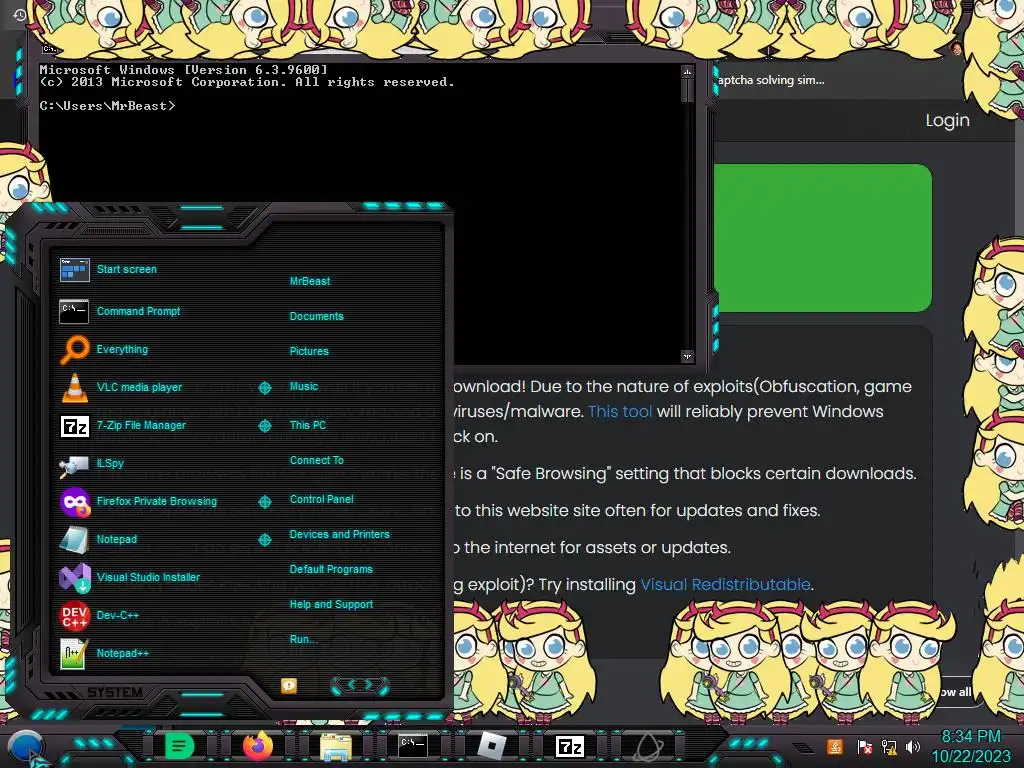Click the Start orb on taskbar
The width and height of the screenshot is (1024, 768).
point(26,746)
